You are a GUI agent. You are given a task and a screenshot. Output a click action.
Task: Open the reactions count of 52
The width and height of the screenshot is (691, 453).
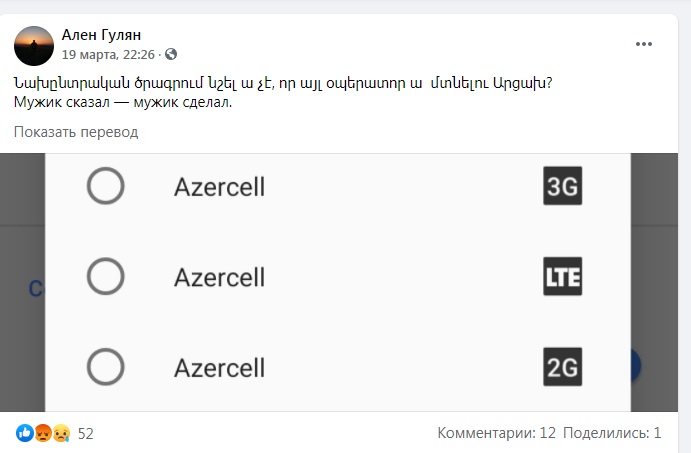pos(85,434)
